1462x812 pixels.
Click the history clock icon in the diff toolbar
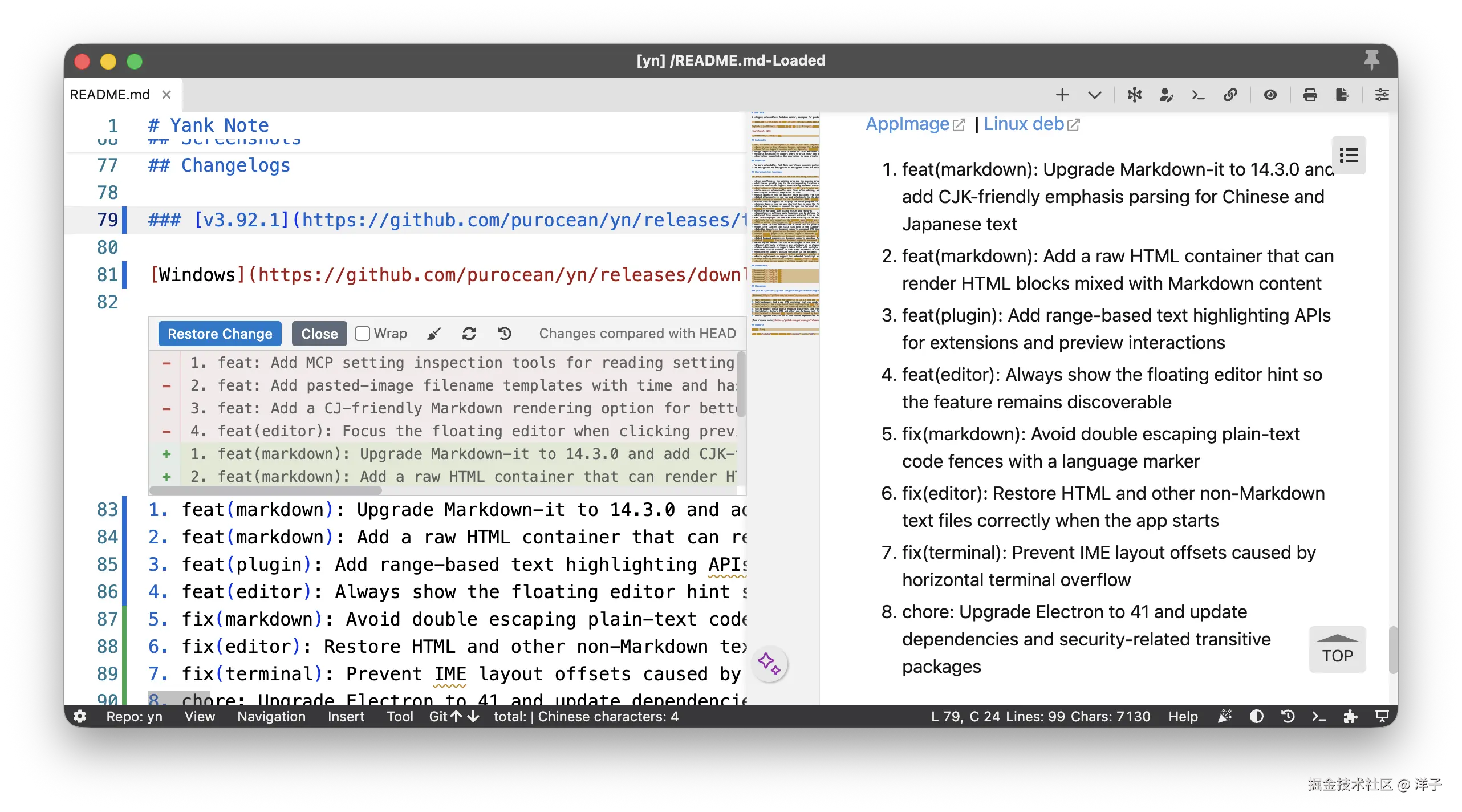(x=505, y=334)
